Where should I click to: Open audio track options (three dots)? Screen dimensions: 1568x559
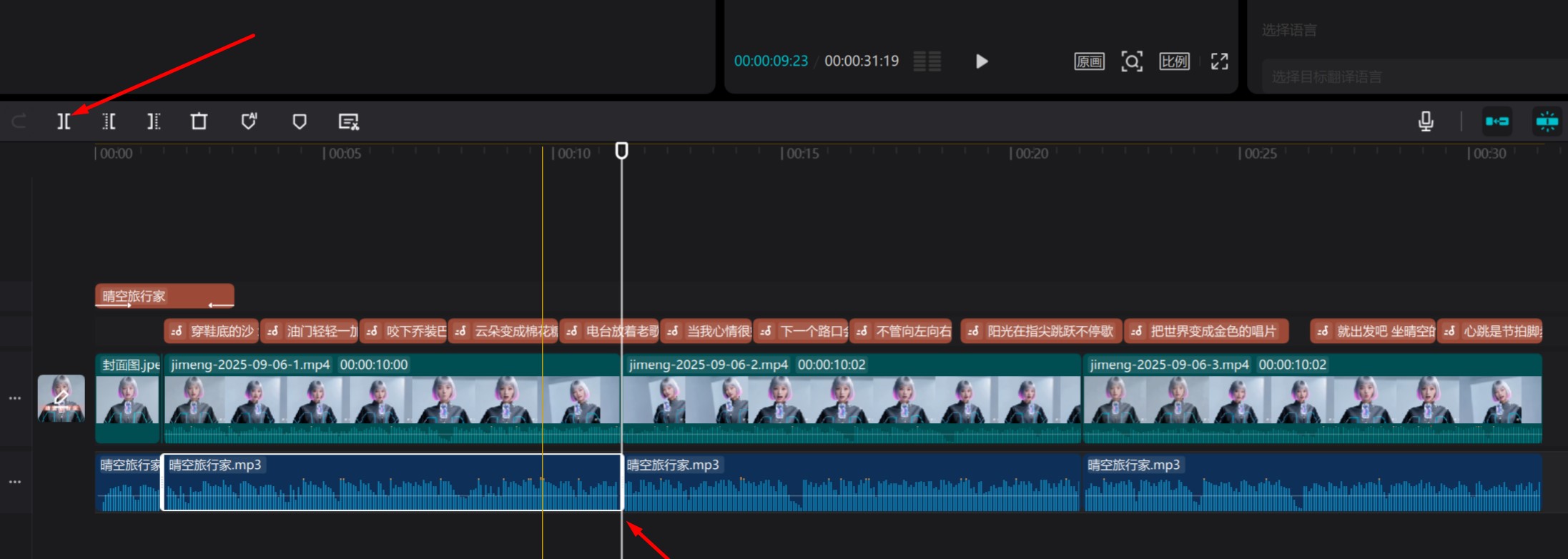click(15, 482)
